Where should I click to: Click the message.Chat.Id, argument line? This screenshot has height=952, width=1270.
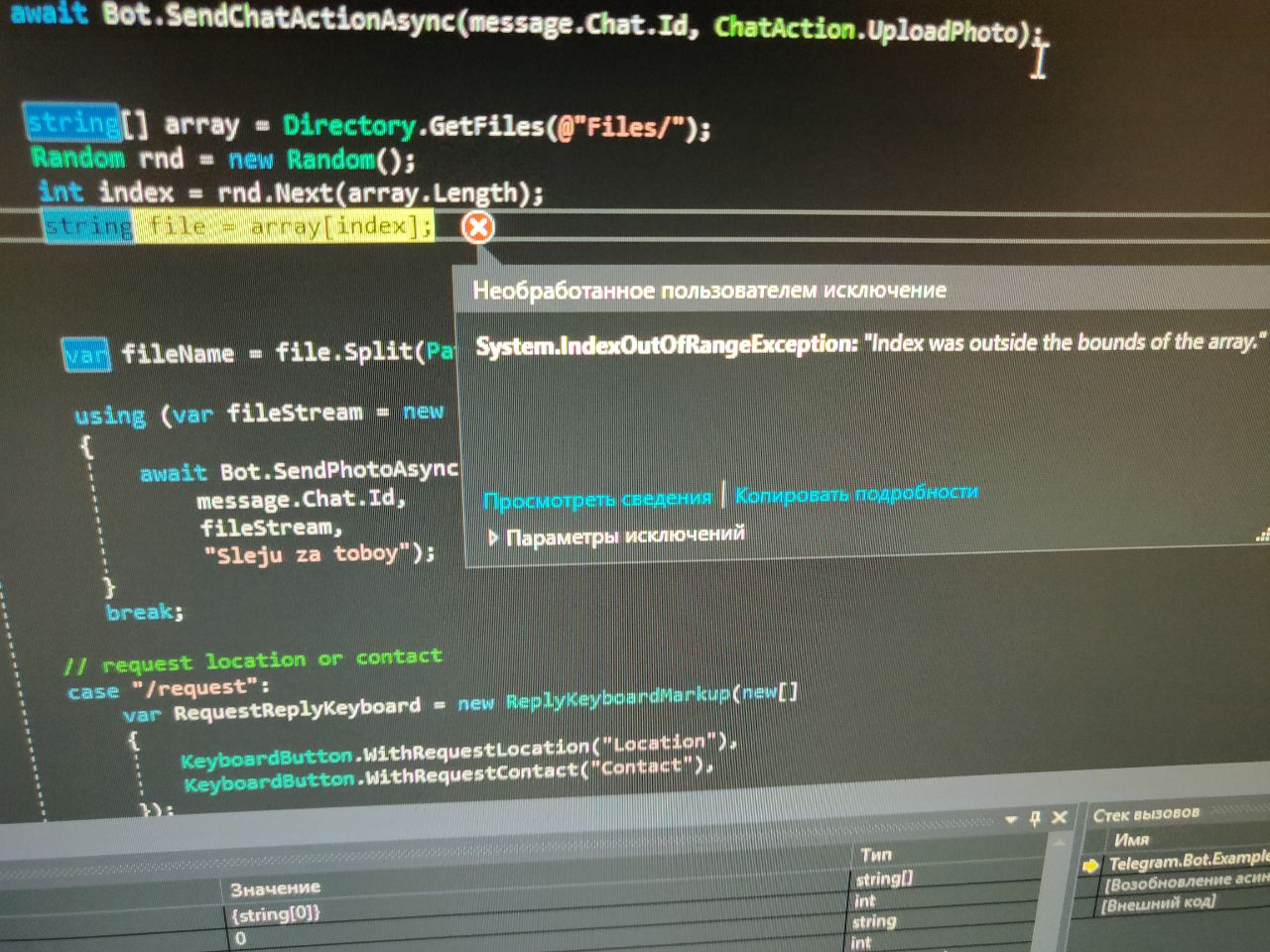tap(302, 499)
